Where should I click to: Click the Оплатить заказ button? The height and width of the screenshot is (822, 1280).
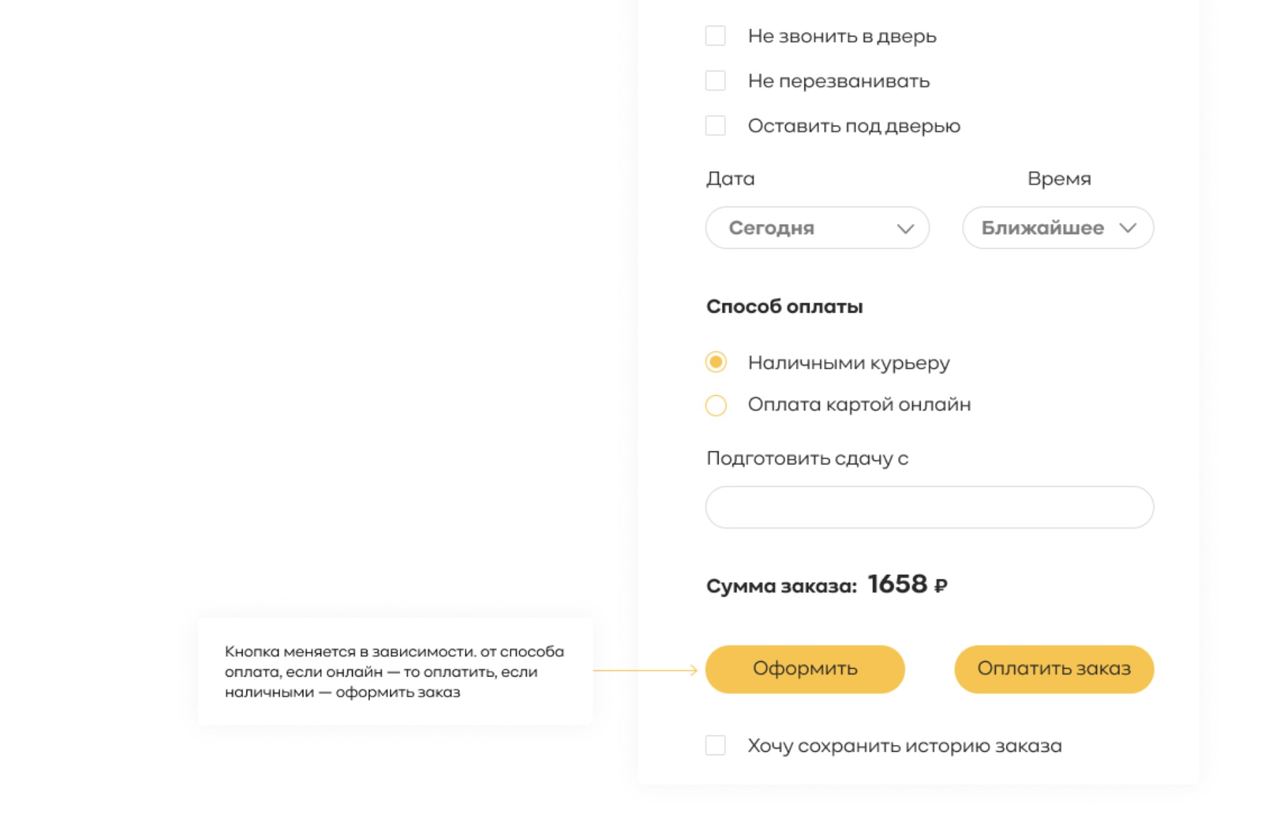tap(1054, 669)
